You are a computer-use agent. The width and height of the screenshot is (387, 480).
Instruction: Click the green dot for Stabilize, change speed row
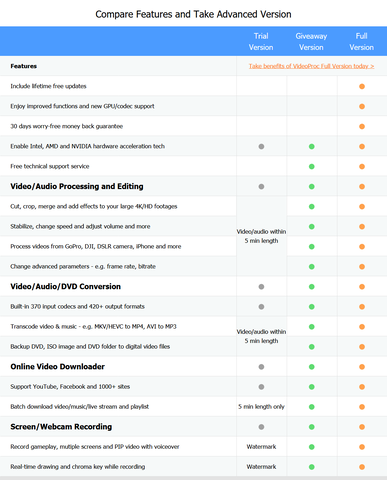click(312, 227)
